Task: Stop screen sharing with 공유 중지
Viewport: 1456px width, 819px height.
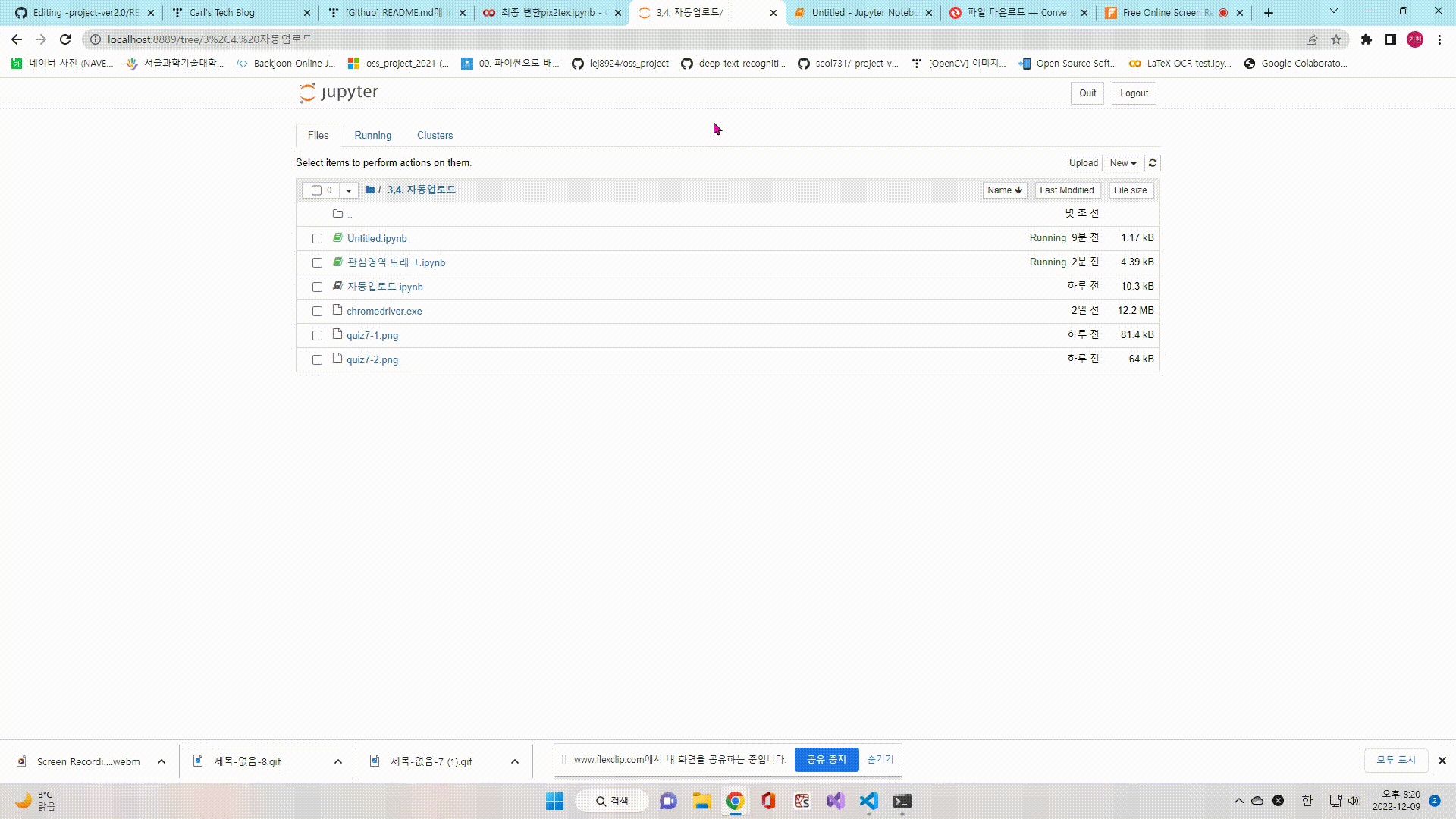Action: (827, 759)
